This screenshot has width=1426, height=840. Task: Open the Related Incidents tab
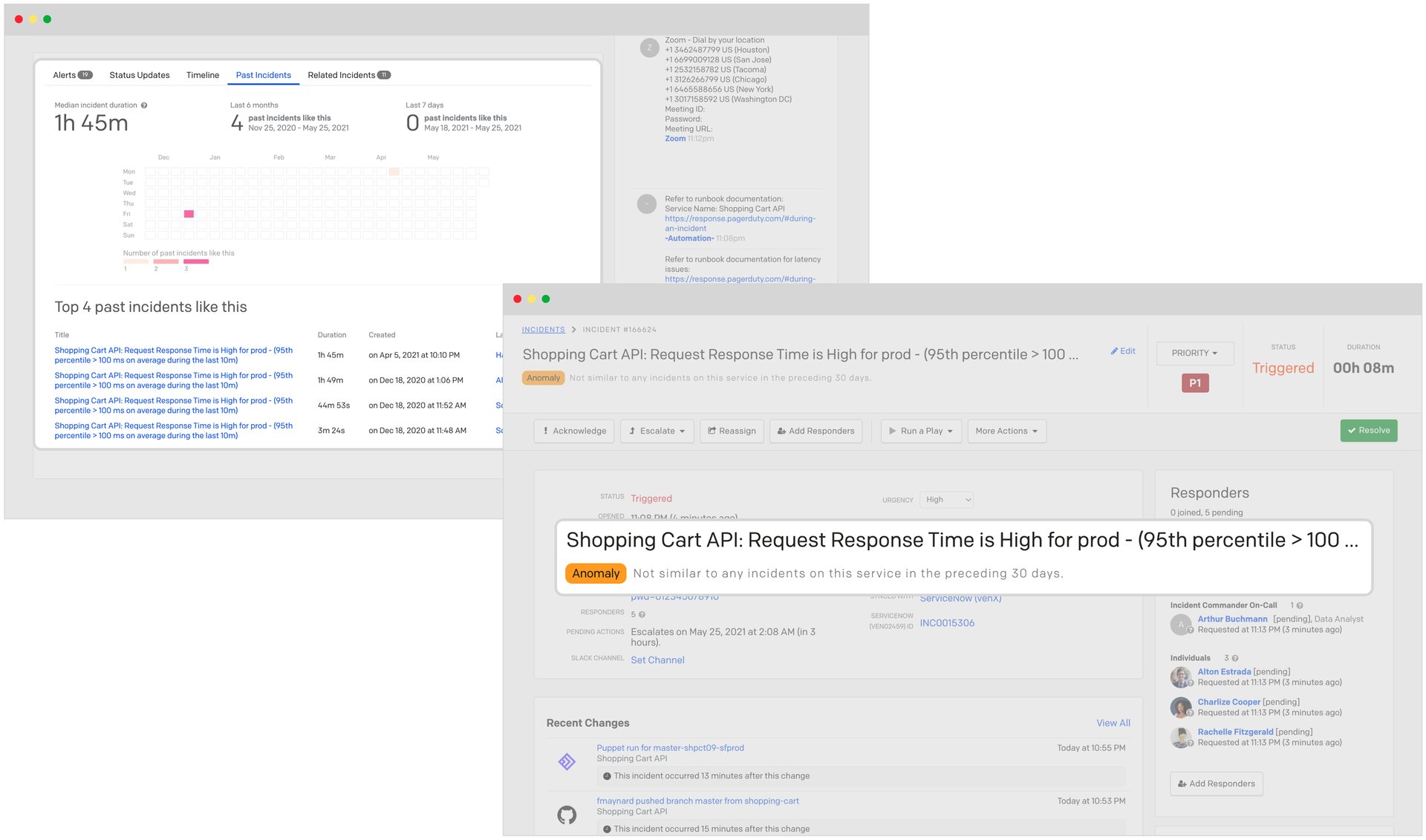[x=349, y=75]
